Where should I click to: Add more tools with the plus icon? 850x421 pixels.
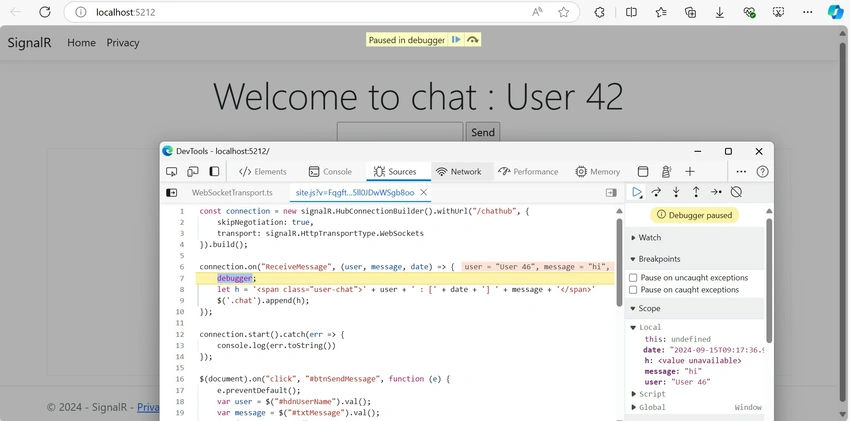point(690,172)
